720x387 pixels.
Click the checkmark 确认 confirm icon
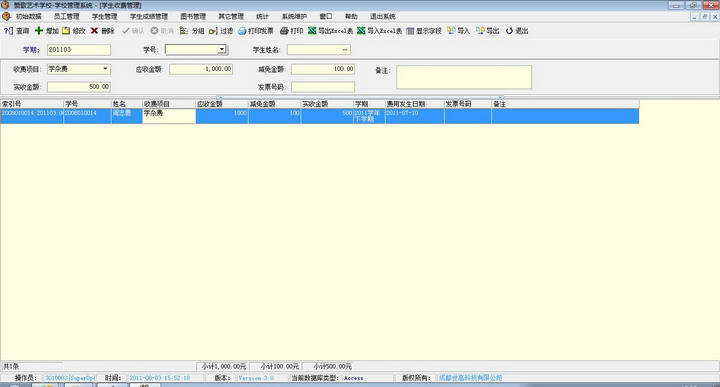(x=125, y=31)
